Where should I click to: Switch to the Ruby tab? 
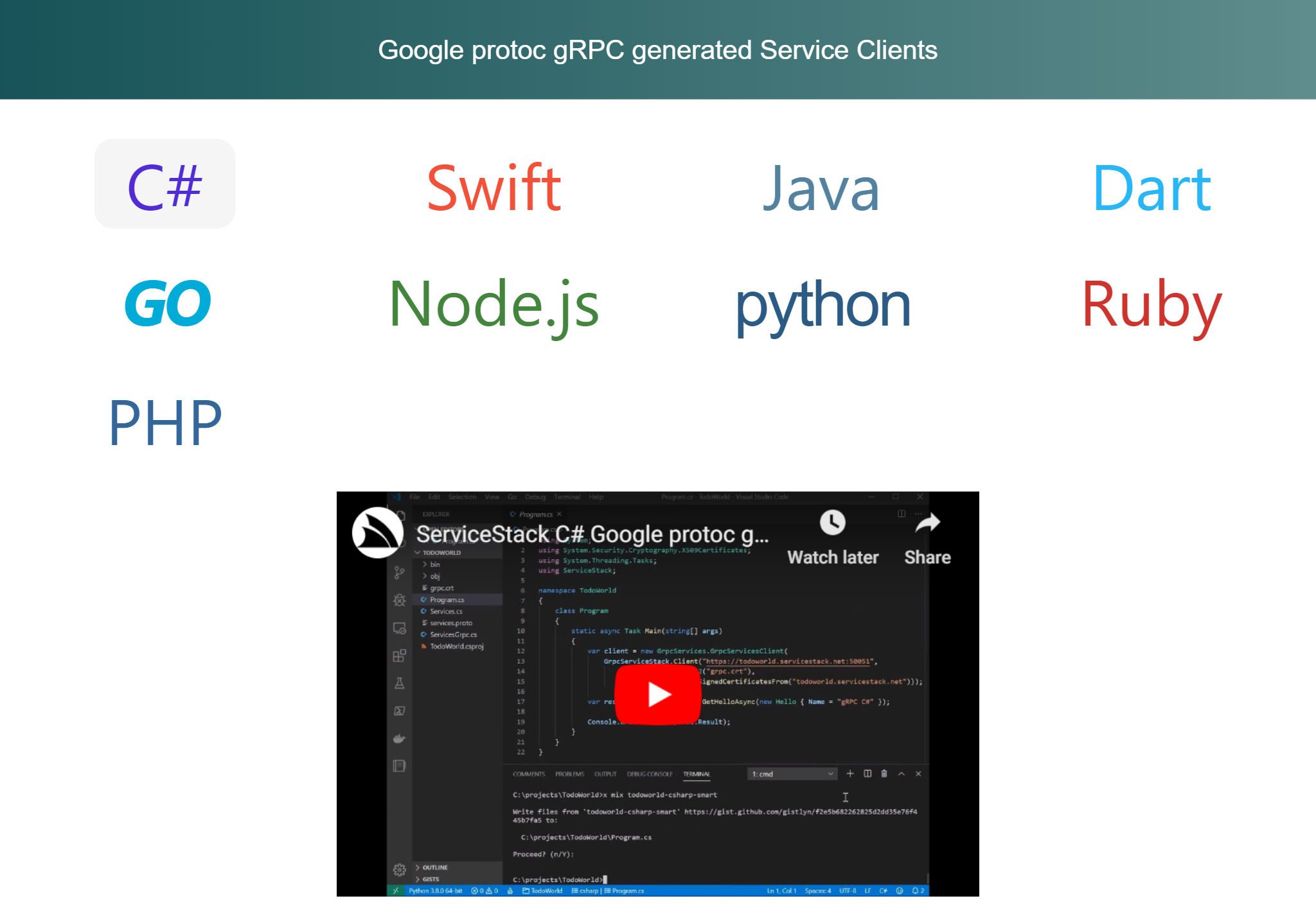coord(1151,304)
